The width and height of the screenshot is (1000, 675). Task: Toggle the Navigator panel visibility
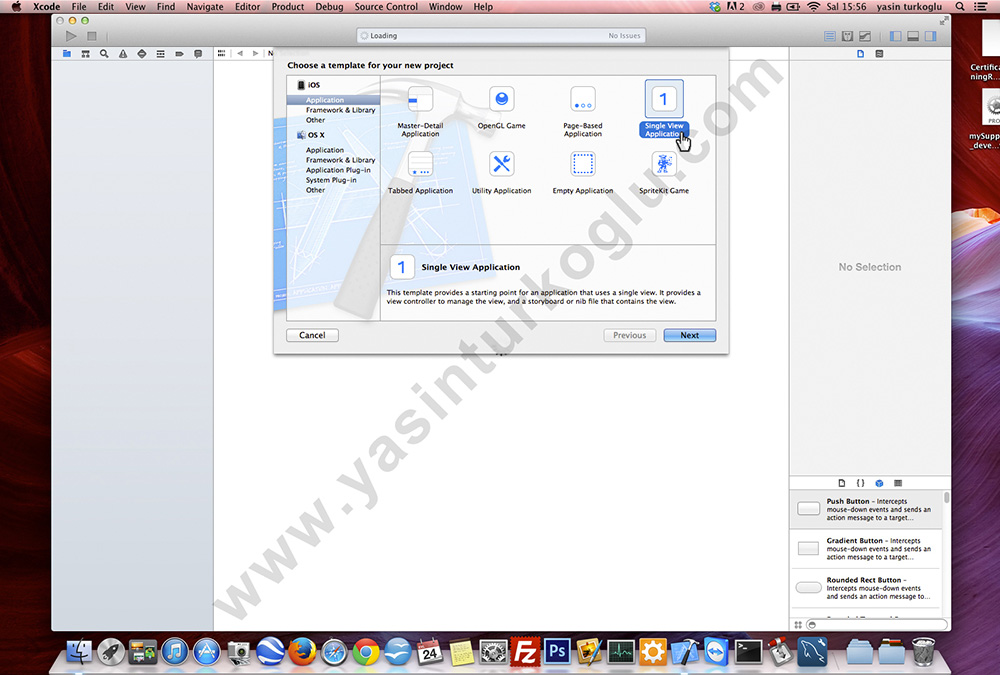pos(895,36)
